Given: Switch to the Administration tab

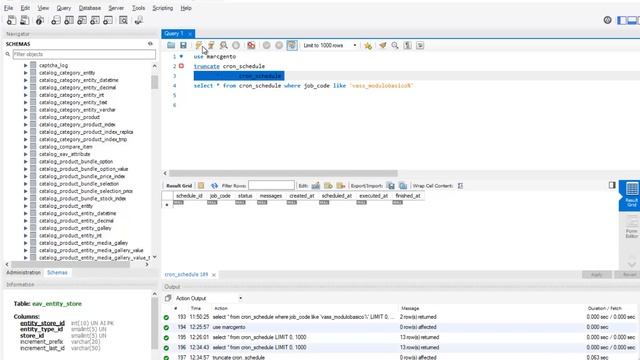Looking at the screenshot, I should point(23,272).
